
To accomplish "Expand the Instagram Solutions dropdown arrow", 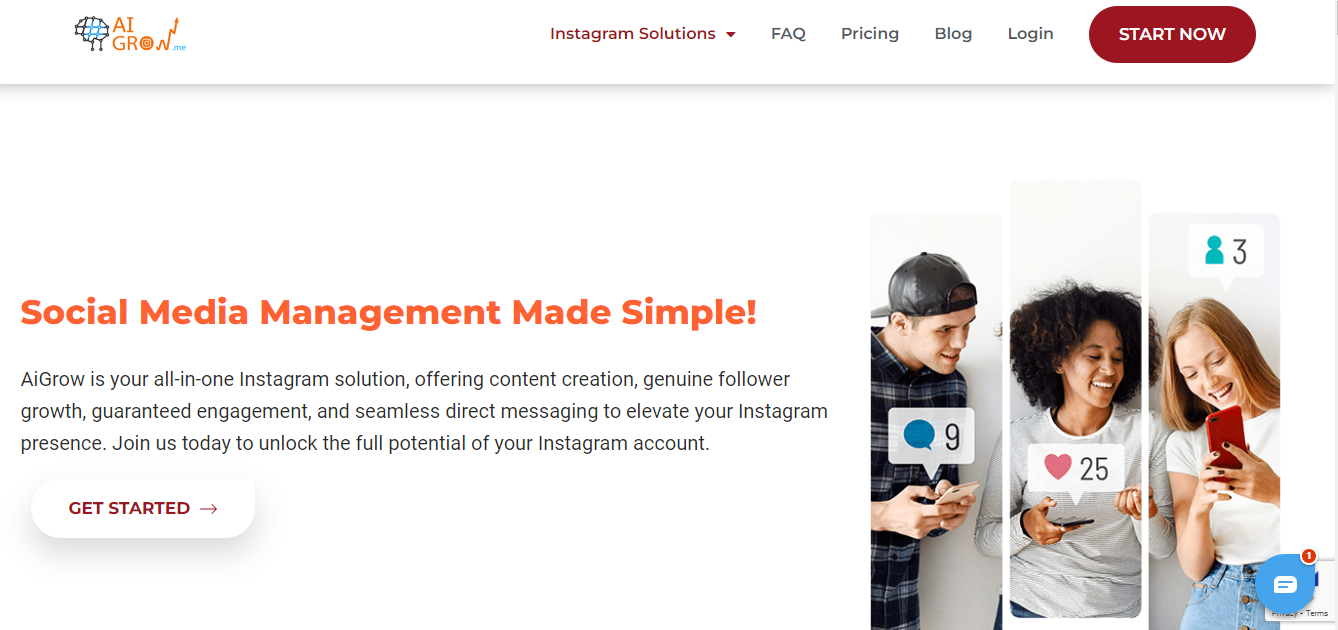I will pos(731,35).
